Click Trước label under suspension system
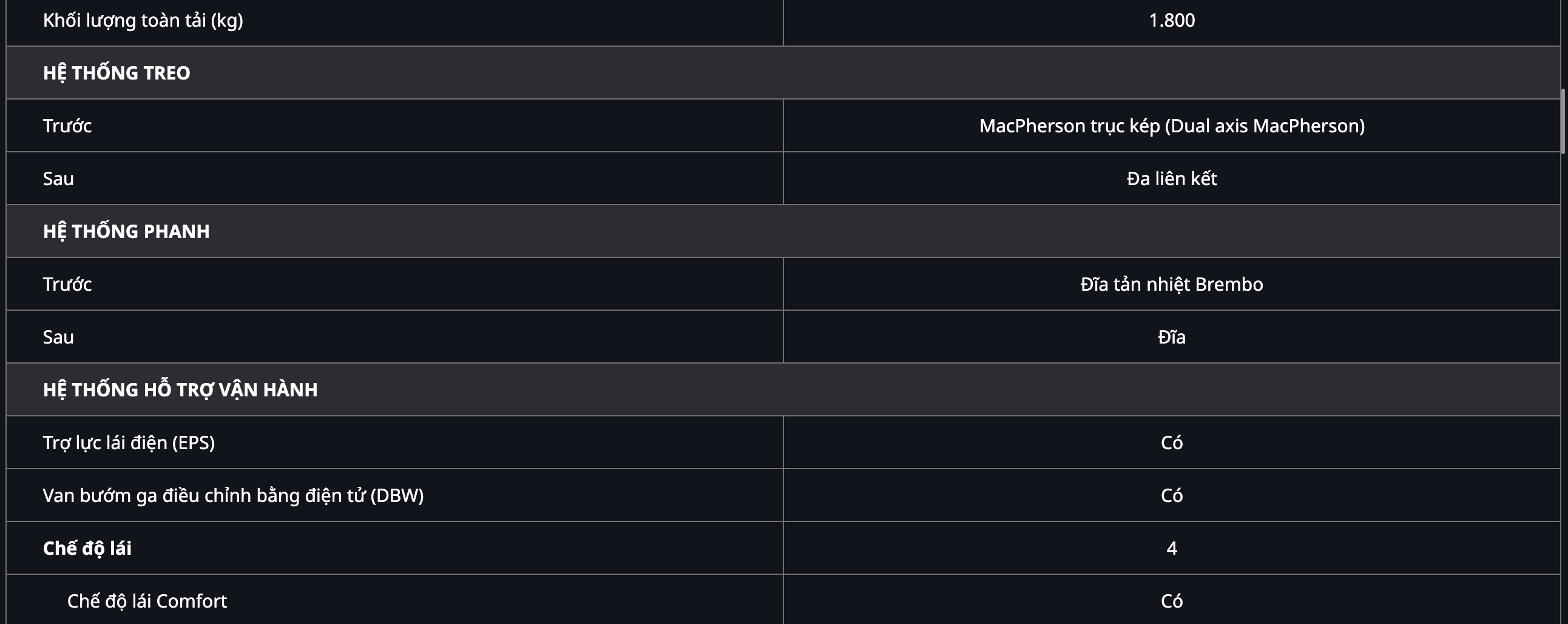This screenshot has height=624, width=1568. 67,126
